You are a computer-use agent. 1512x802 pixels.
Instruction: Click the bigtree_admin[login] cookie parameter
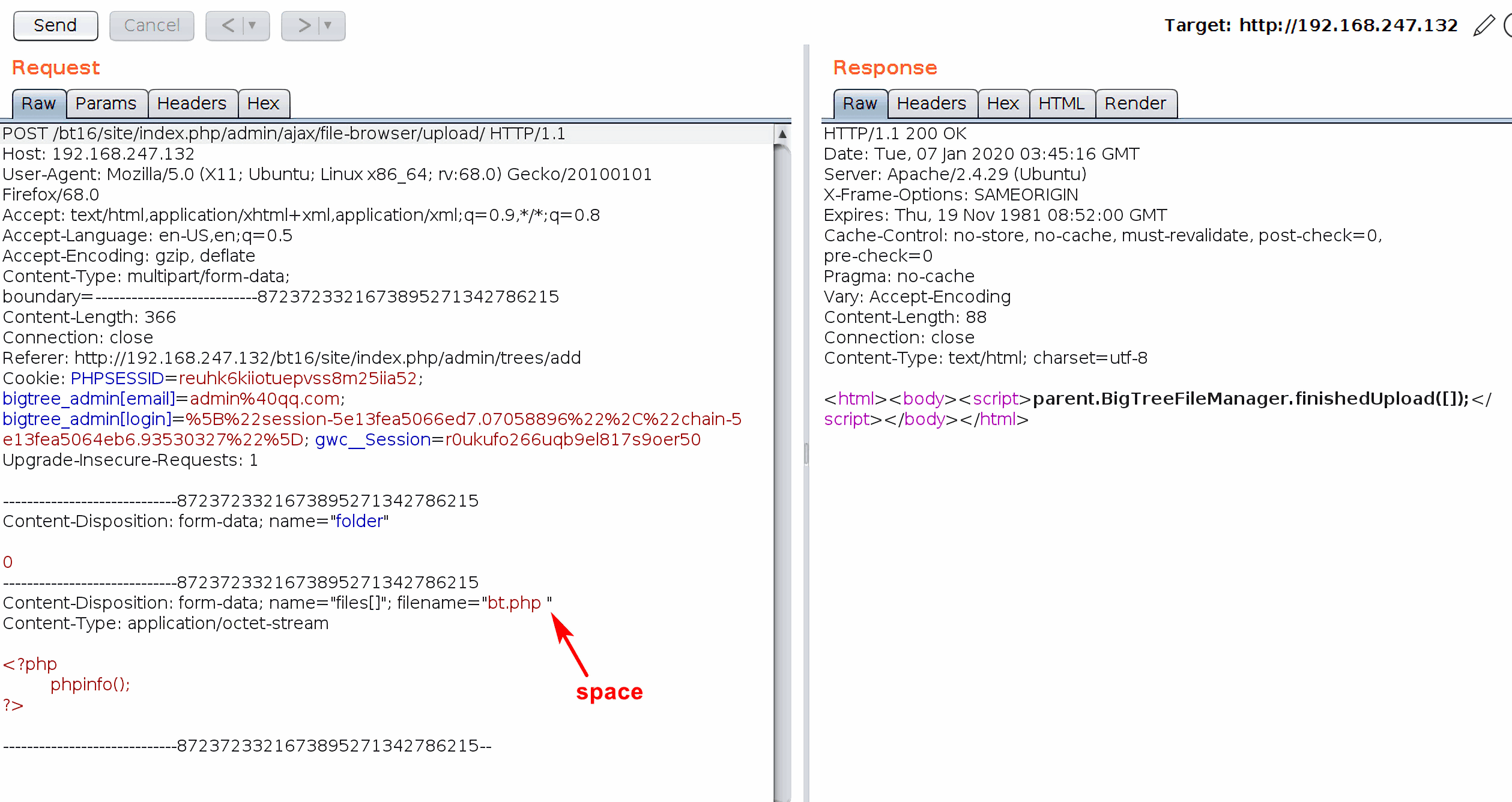pos(87,419)
